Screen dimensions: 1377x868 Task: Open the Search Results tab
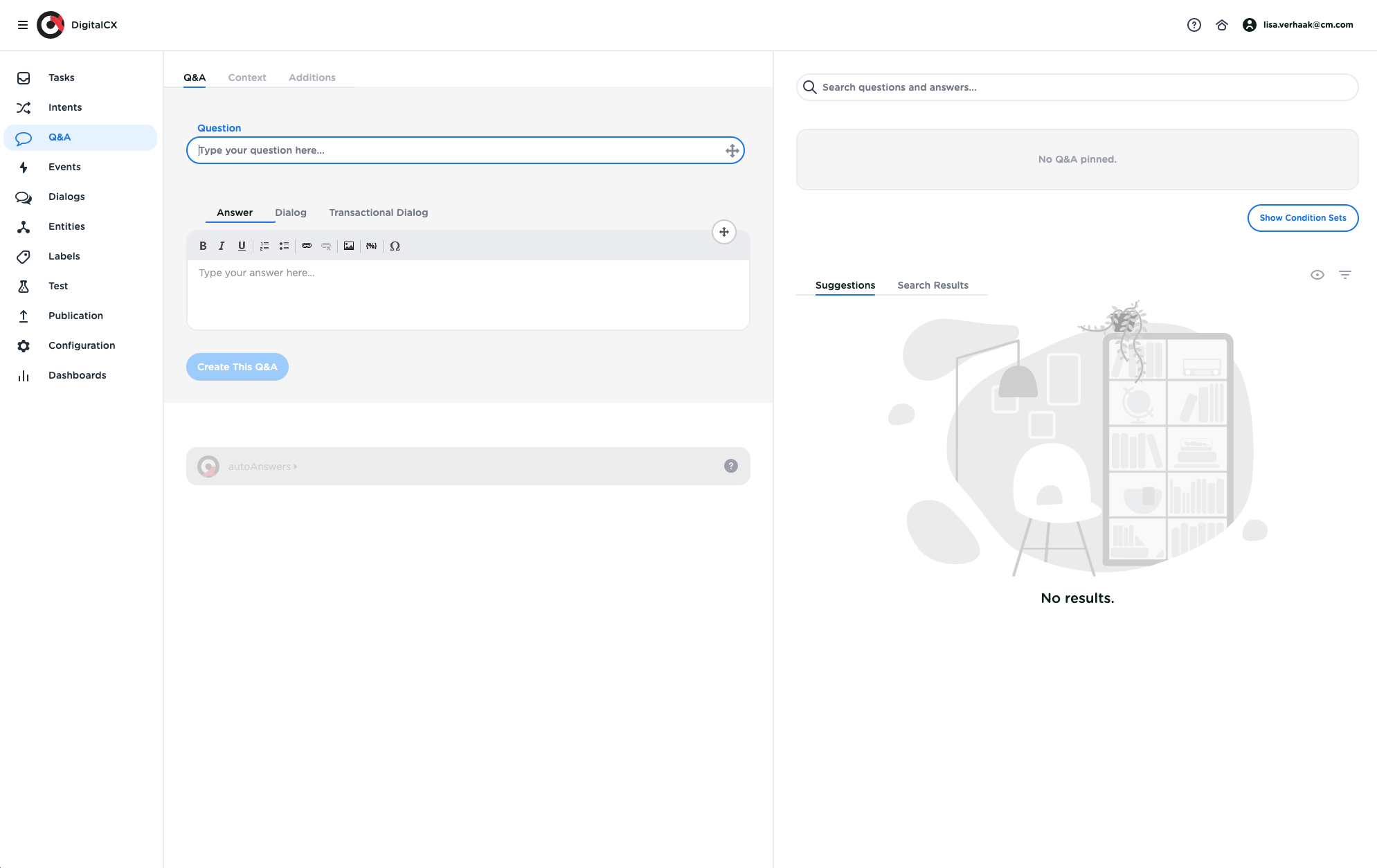coord(933,285)
